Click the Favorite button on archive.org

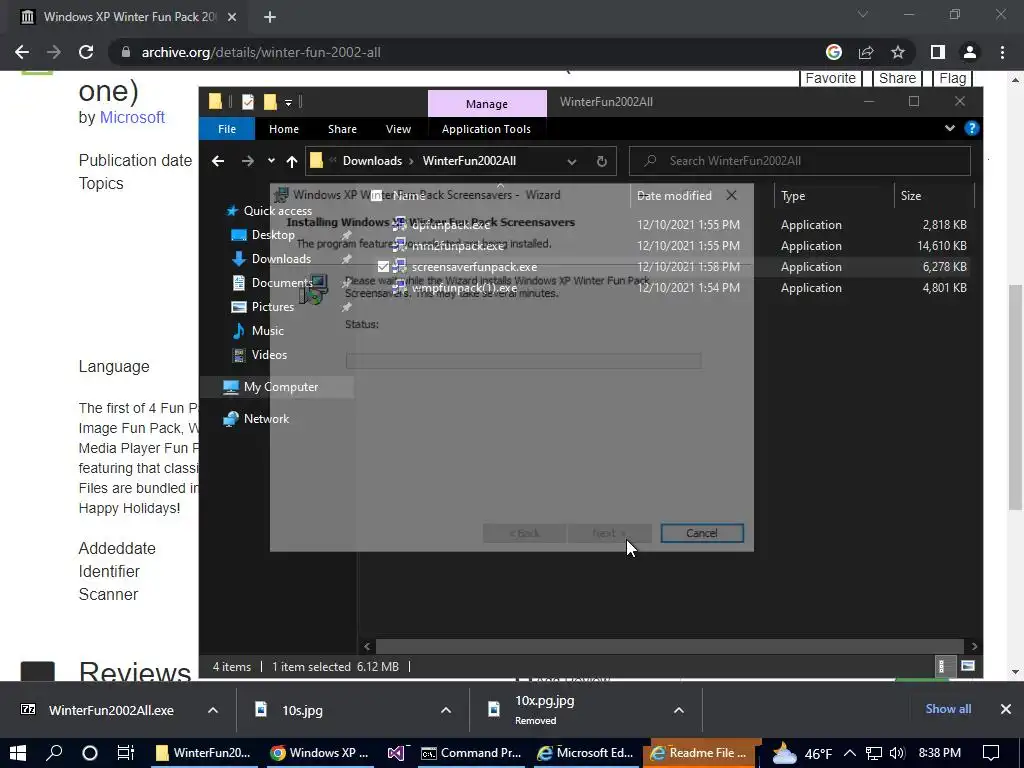830,78
